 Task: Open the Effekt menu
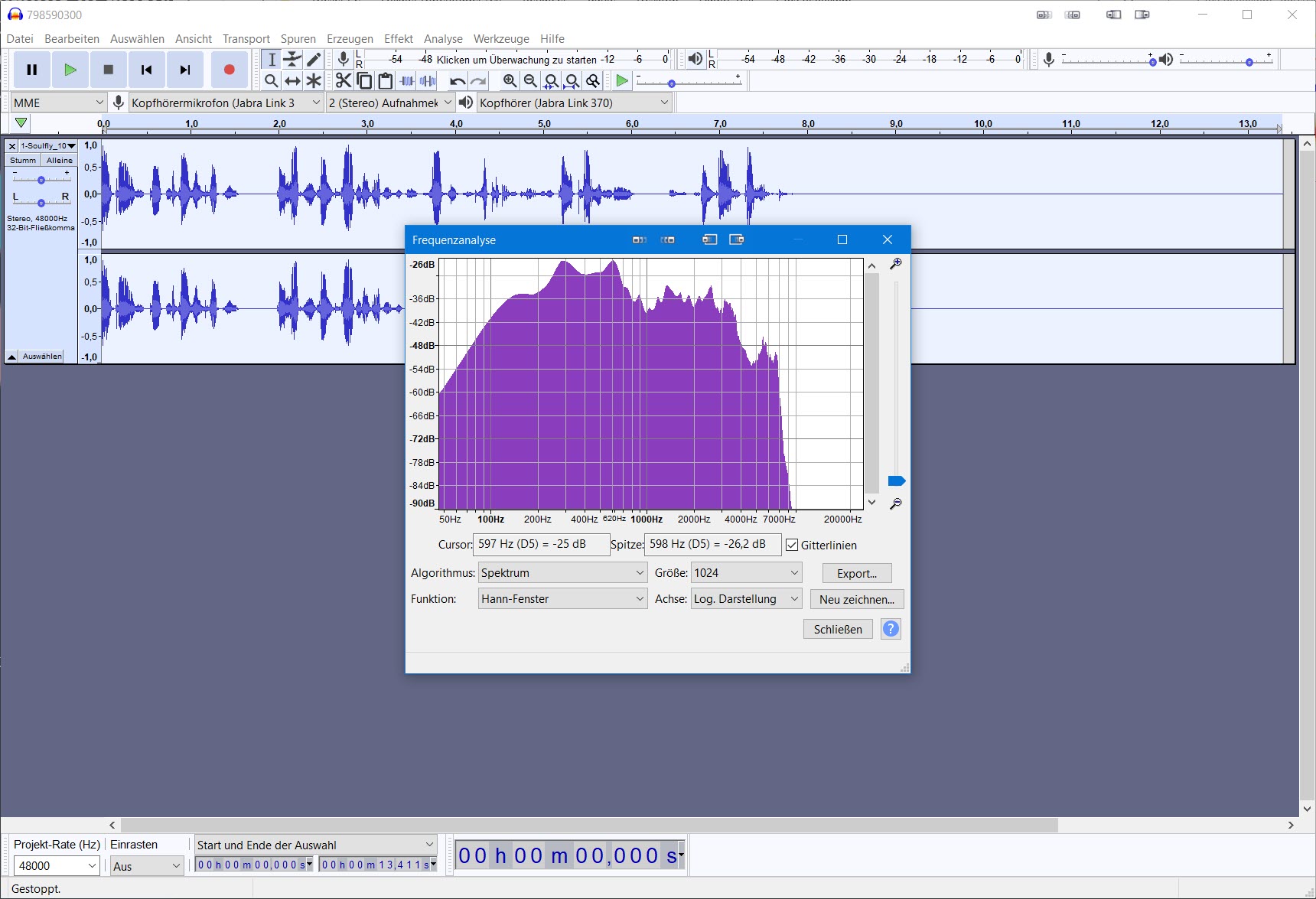coord(398,39)
